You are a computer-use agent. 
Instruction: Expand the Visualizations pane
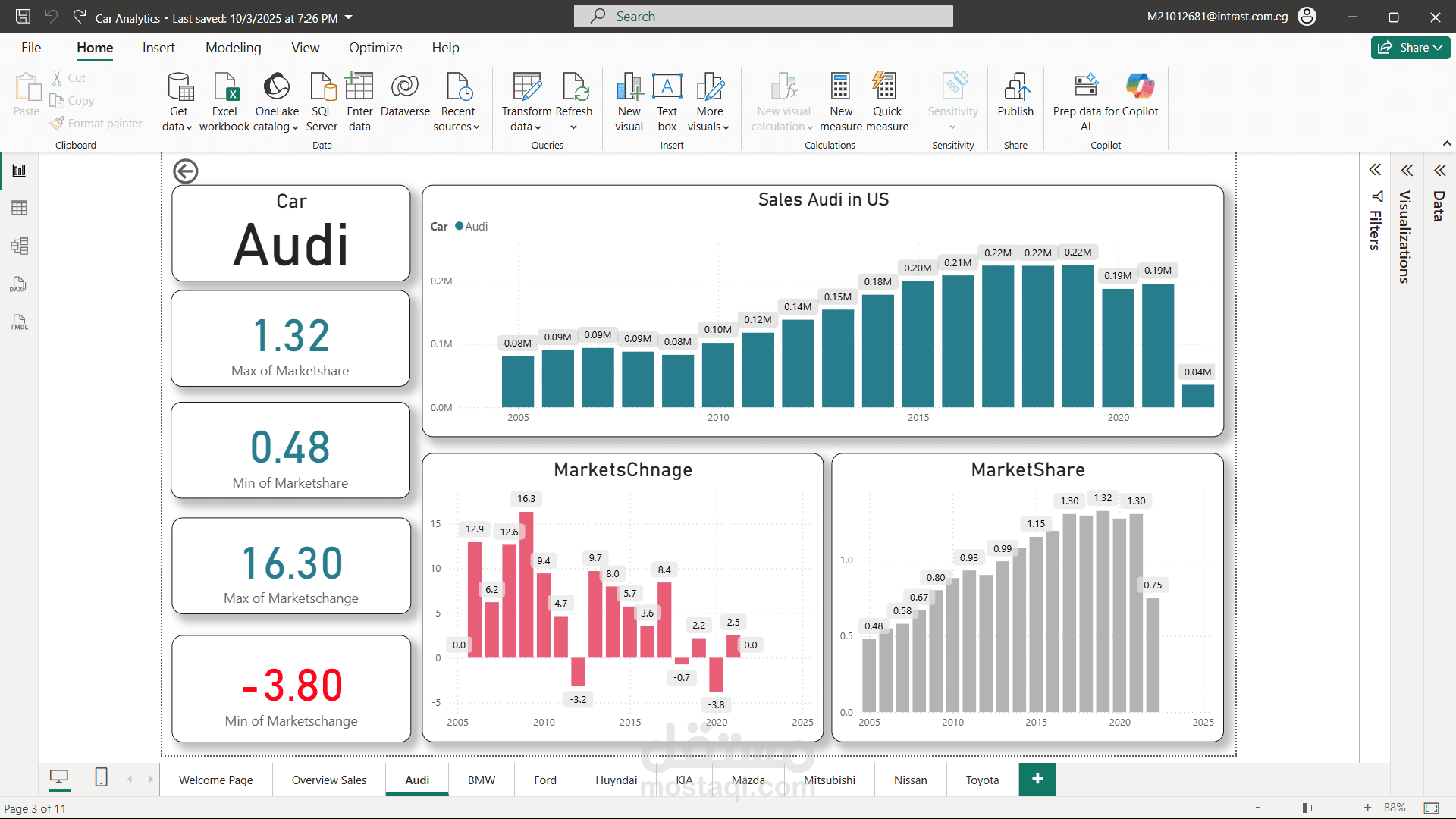1407,170
